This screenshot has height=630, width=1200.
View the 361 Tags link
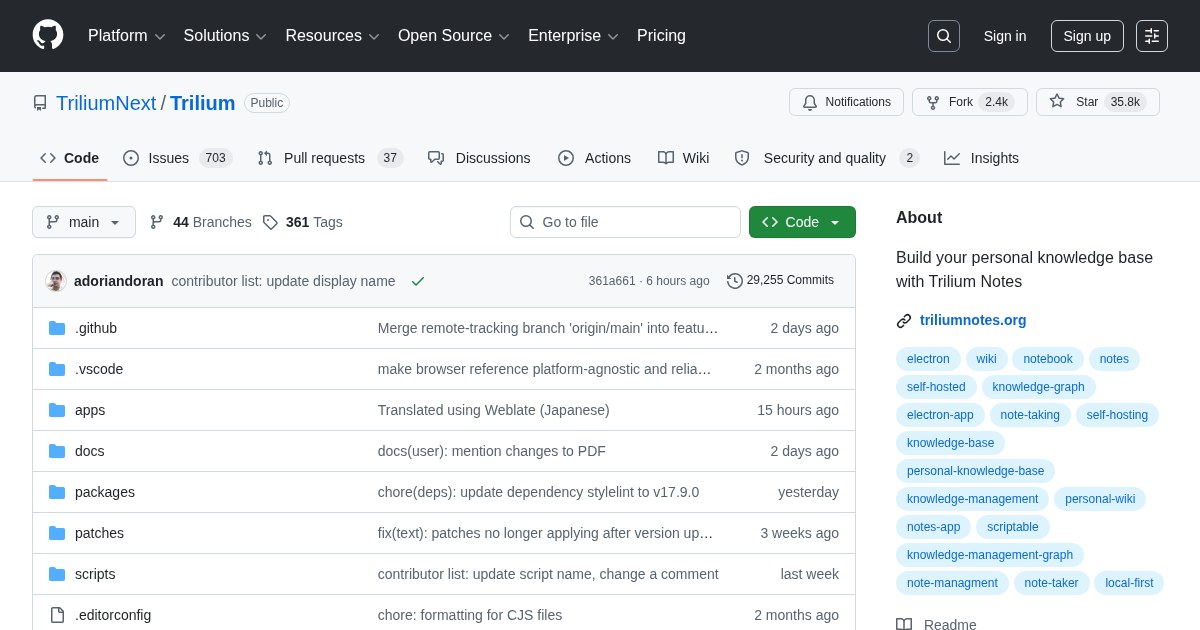tap(303, 222)
